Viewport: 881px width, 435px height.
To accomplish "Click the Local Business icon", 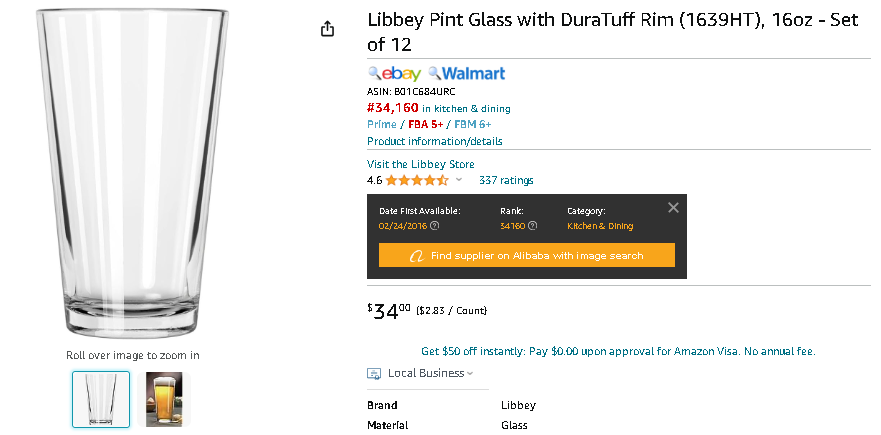I will [x=374, y=373].
